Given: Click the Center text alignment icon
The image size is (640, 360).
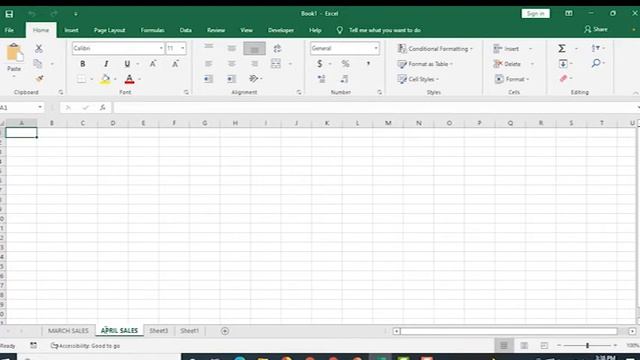Looking at the screenshot, I should 231,63.
